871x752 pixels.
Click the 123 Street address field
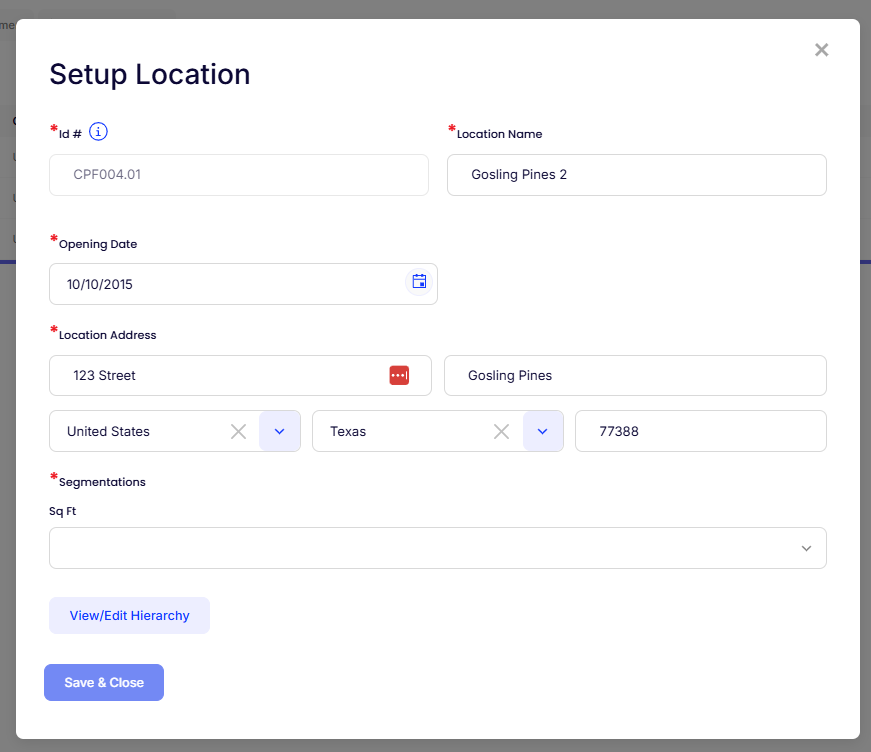[220, 376]
